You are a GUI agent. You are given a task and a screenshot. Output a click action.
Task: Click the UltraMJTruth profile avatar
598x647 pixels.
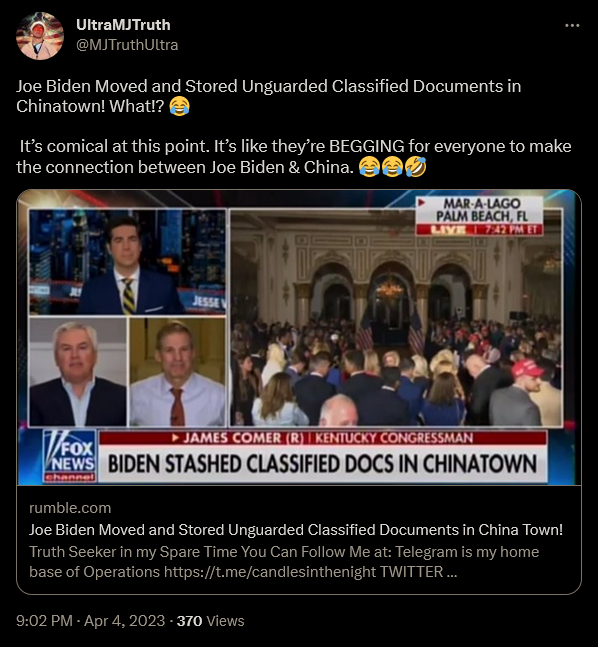click(x=40, y=36)
